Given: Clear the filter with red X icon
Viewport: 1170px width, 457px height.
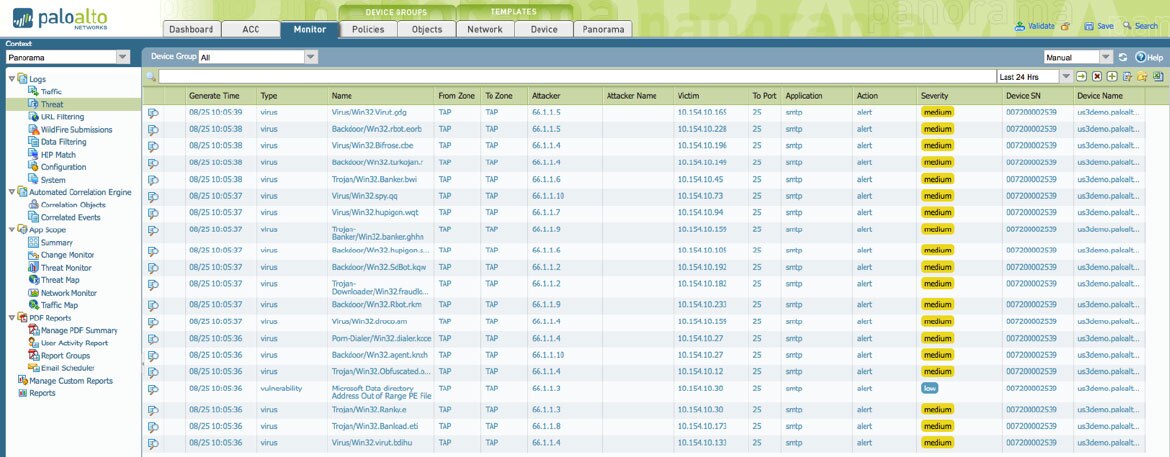Looking at the screenshot, I should pos(1097,77).
